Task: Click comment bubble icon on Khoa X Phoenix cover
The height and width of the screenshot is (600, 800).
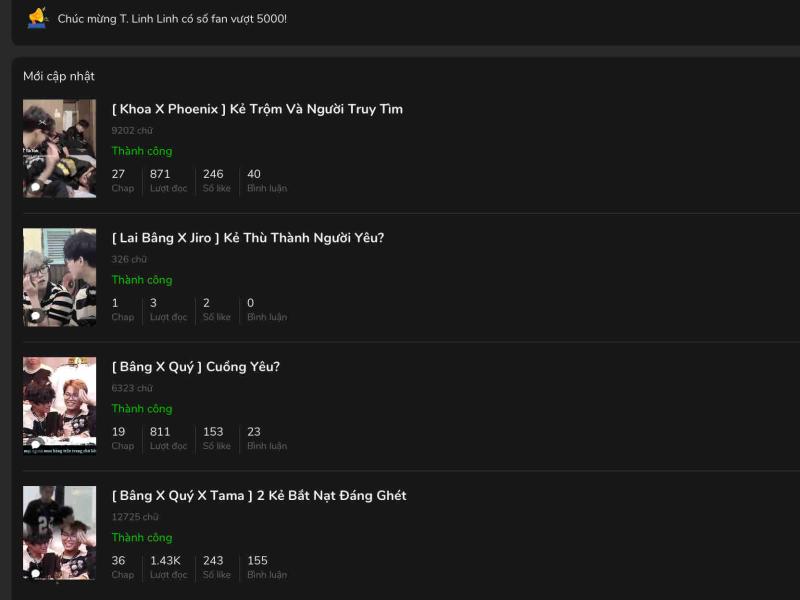Action: (x=36, y=187)
